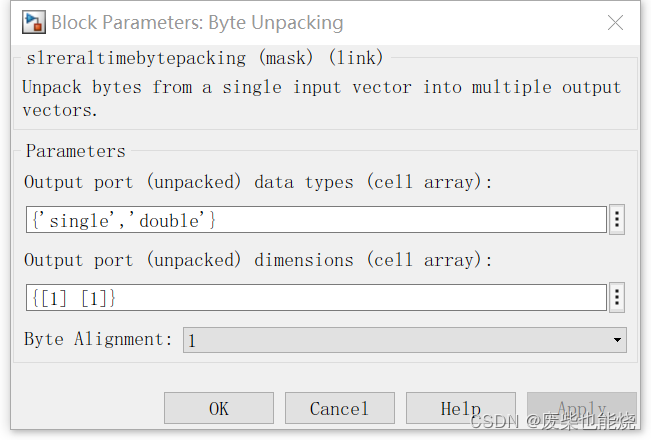
Task: Click the output data types input field
Action: click(316, 219)
